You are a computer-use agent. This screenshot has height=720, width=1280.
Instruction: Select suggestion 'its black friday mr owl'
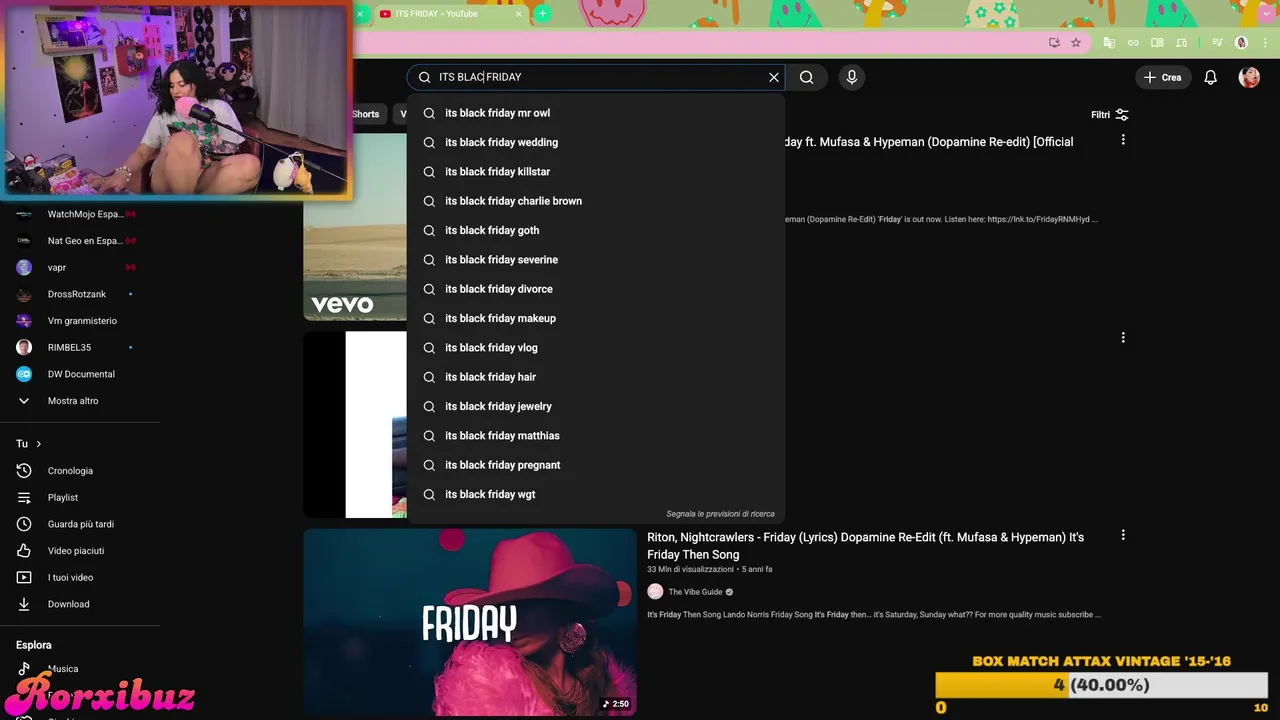pyautogui.click(x=596, y=113)
